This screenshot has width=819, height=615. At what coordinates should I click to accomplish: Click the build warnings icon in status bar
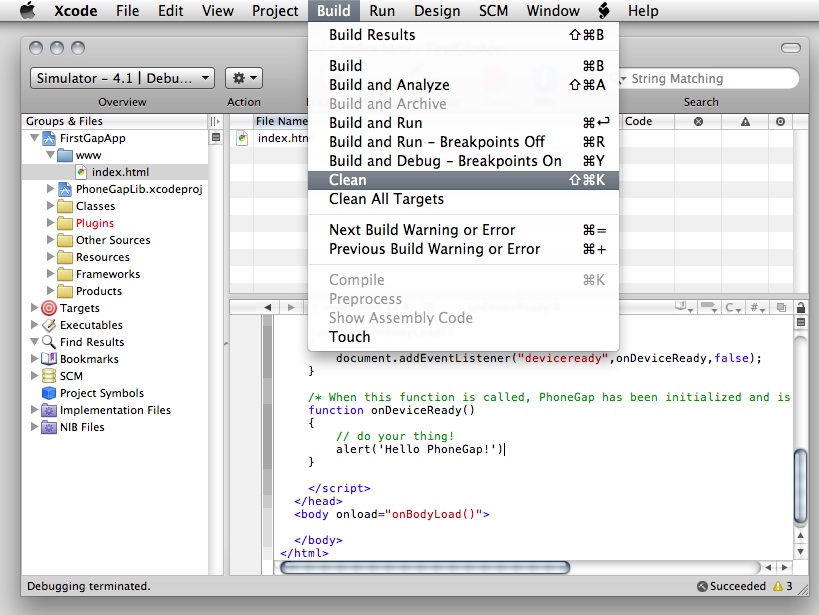pyautogui.click(x=778, y=586)
